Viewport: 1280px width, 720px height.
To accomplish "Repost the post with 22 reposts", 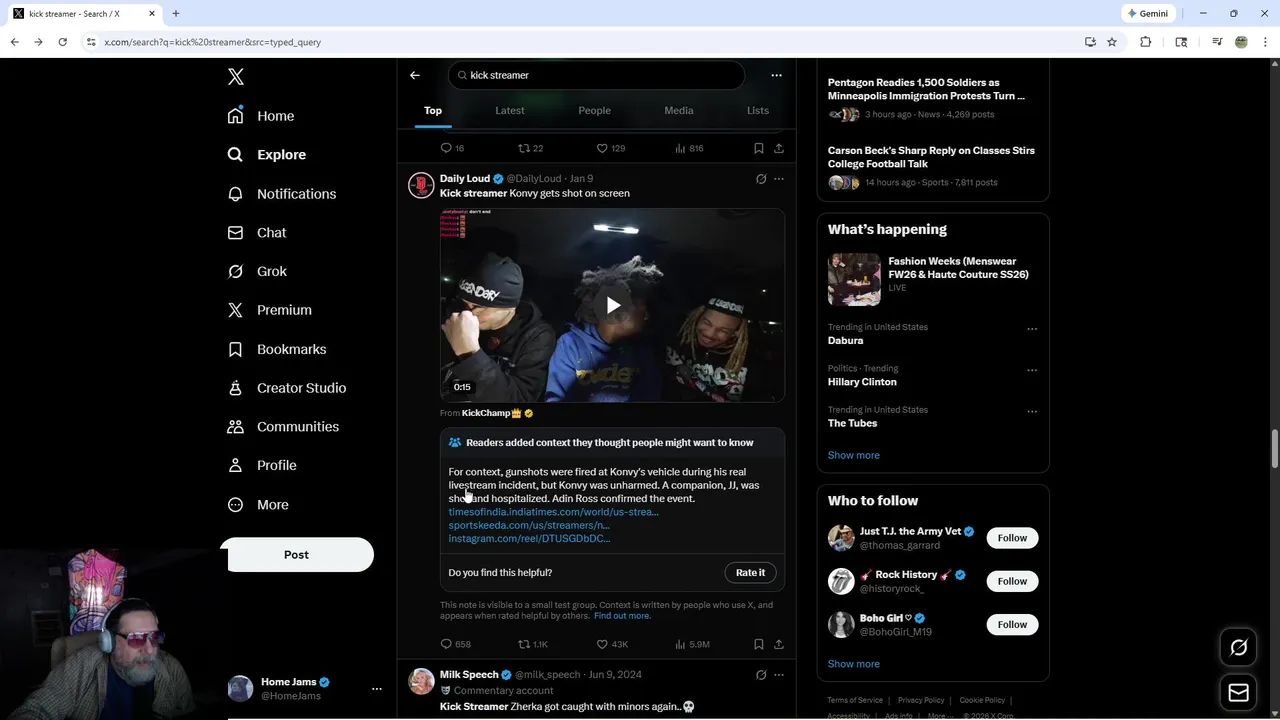I will click(x=530, y=148).
